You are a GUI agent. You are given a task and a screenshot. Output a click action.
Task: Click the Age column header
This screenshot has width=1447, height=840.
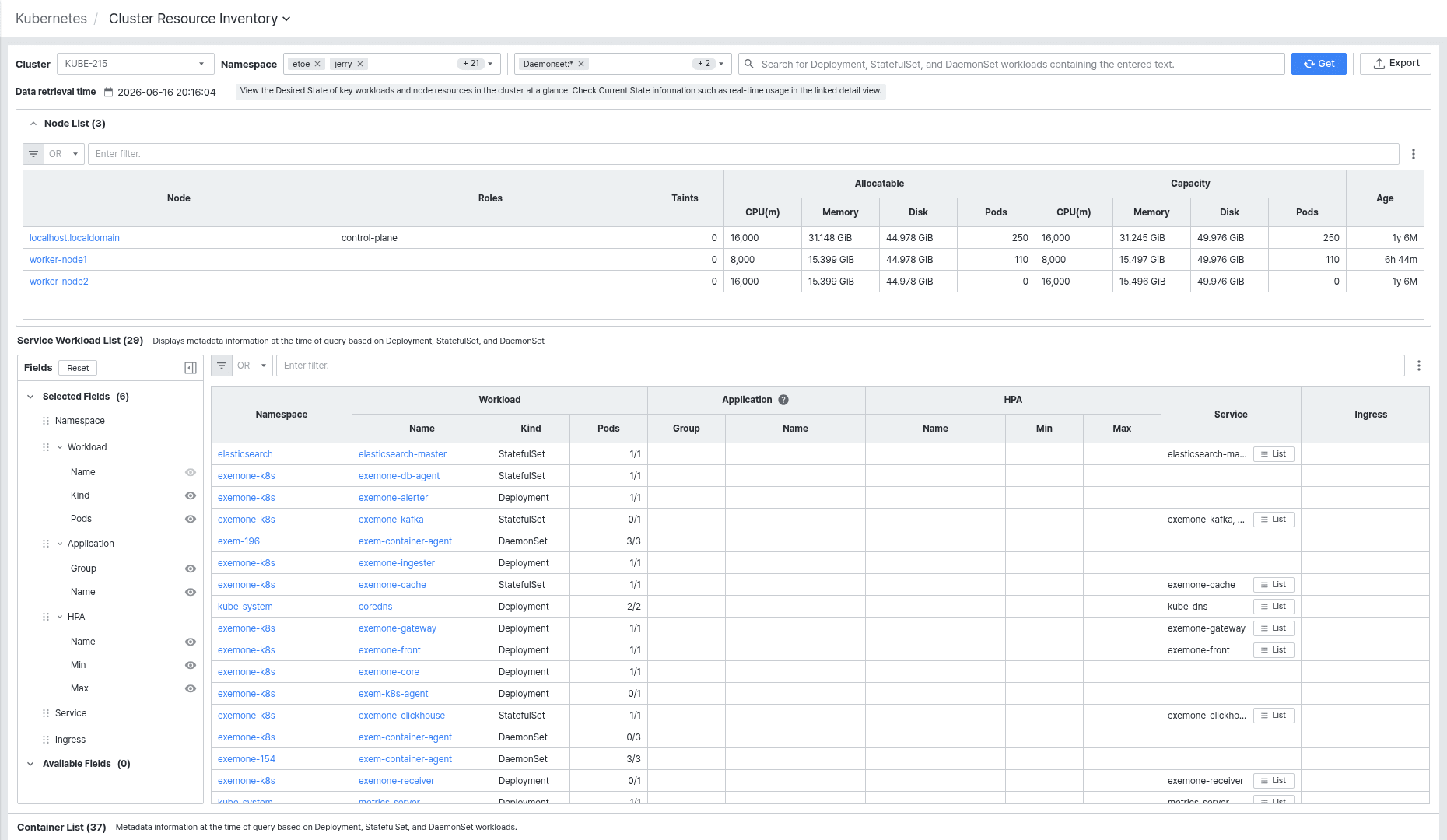point(1385,198)
